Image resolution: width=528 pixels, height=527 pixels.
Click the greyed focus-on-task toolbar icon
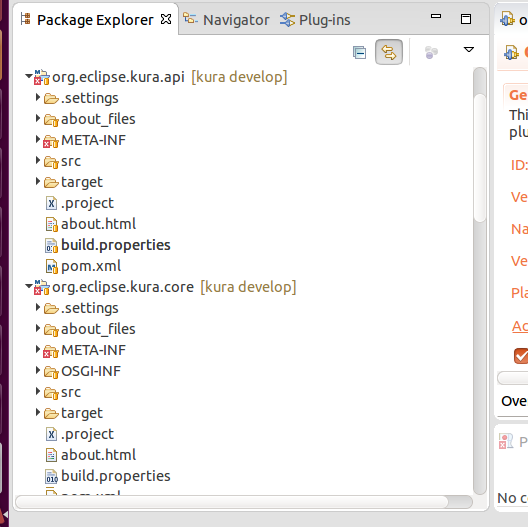click(x=431, y=52)
